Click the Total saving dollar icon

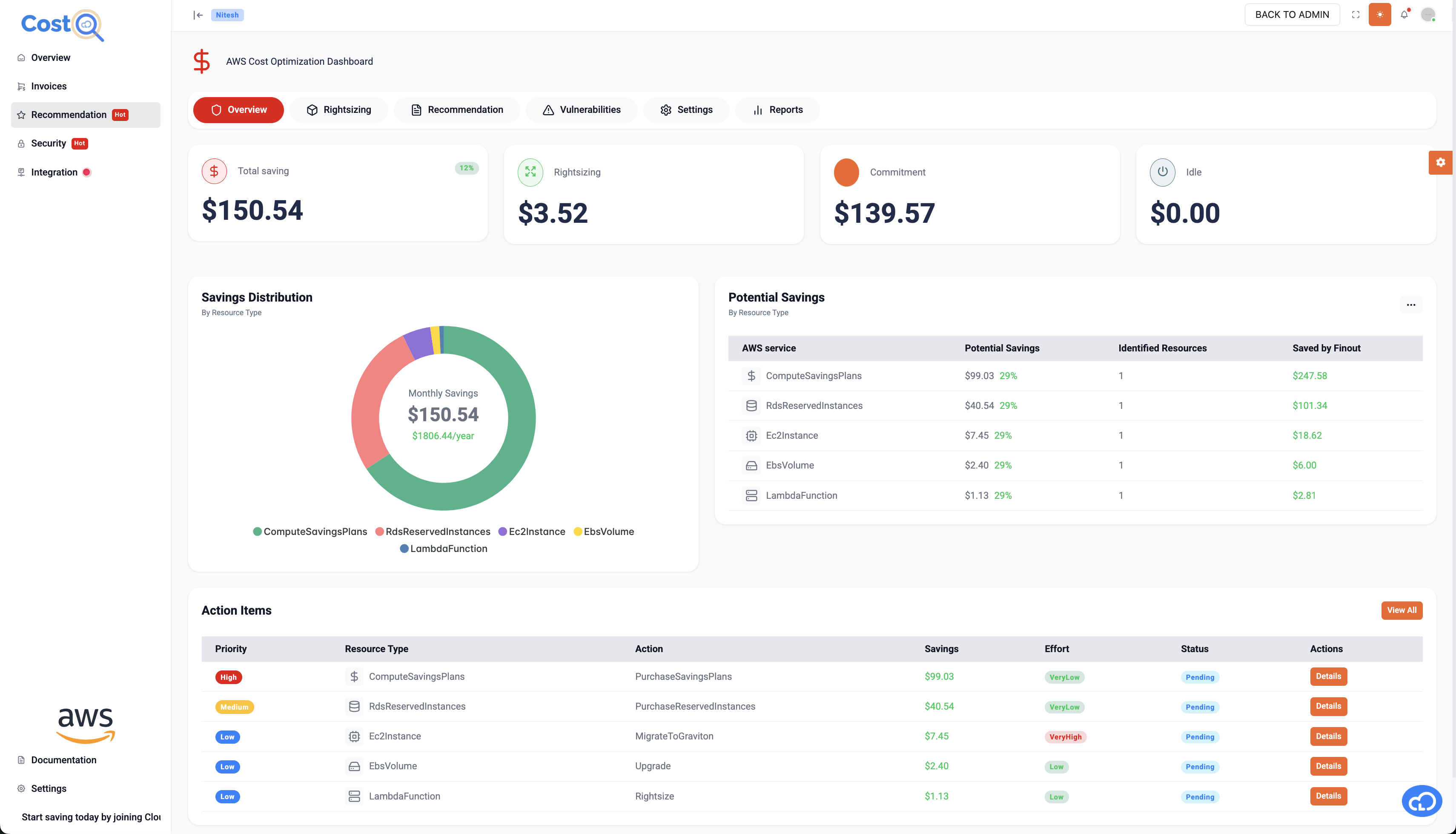214,171
